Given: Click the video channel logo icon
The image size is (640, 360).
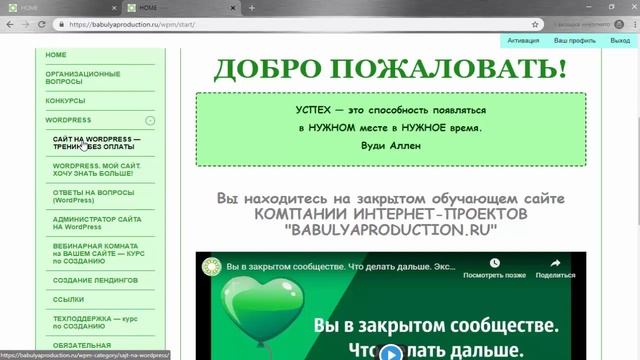Looking at the screenshot, I should click(x=211, y=267).
